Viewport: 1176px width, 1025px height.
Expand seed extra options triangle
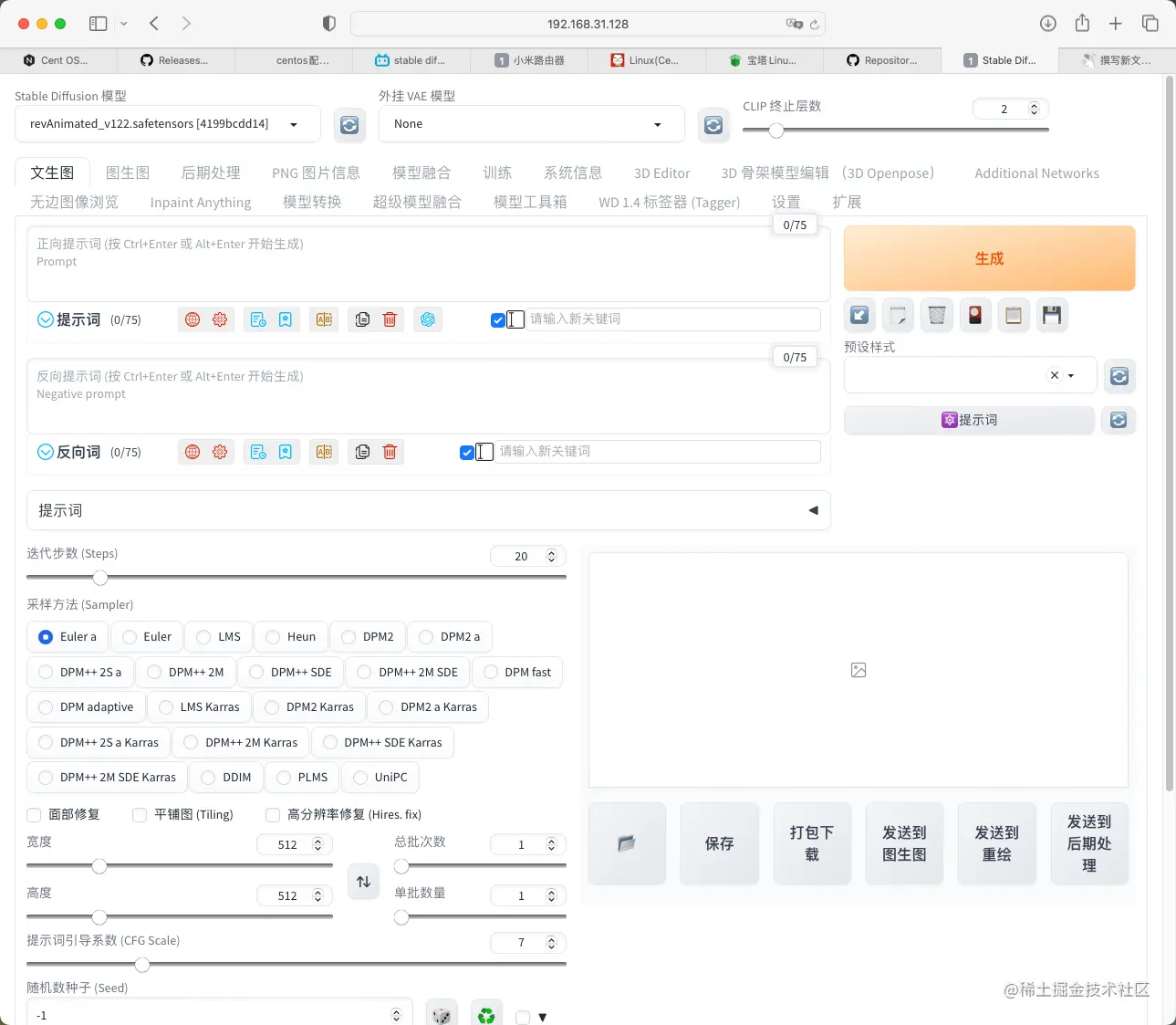point(543,1017)
